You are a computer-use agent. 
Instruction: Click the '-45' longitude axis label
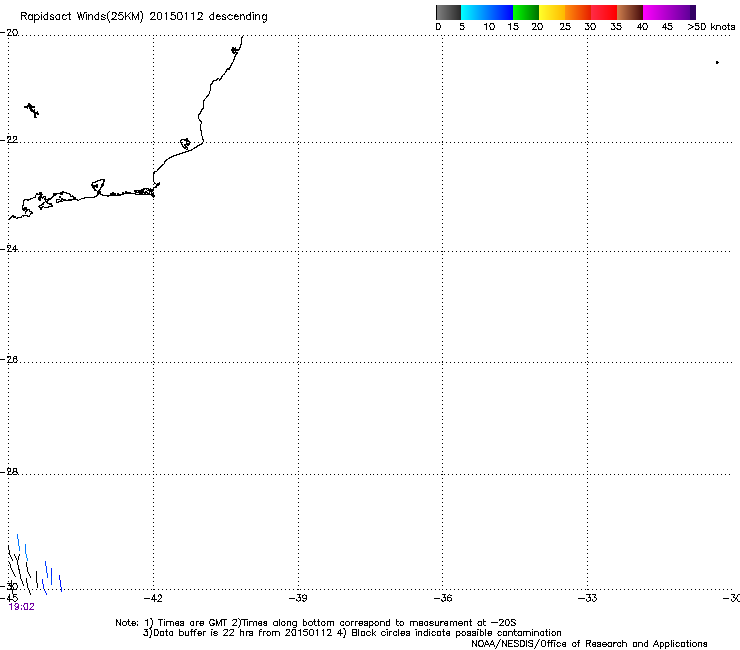9,598
